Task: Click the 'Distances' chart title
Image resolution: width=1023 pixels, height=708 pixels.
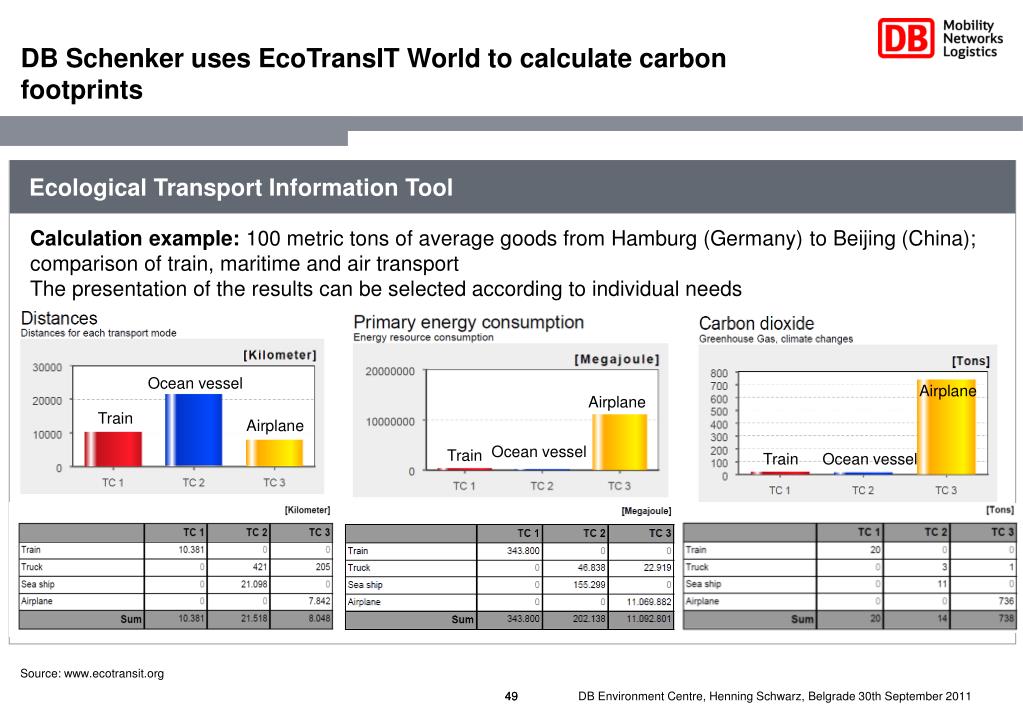Action: 59,318
